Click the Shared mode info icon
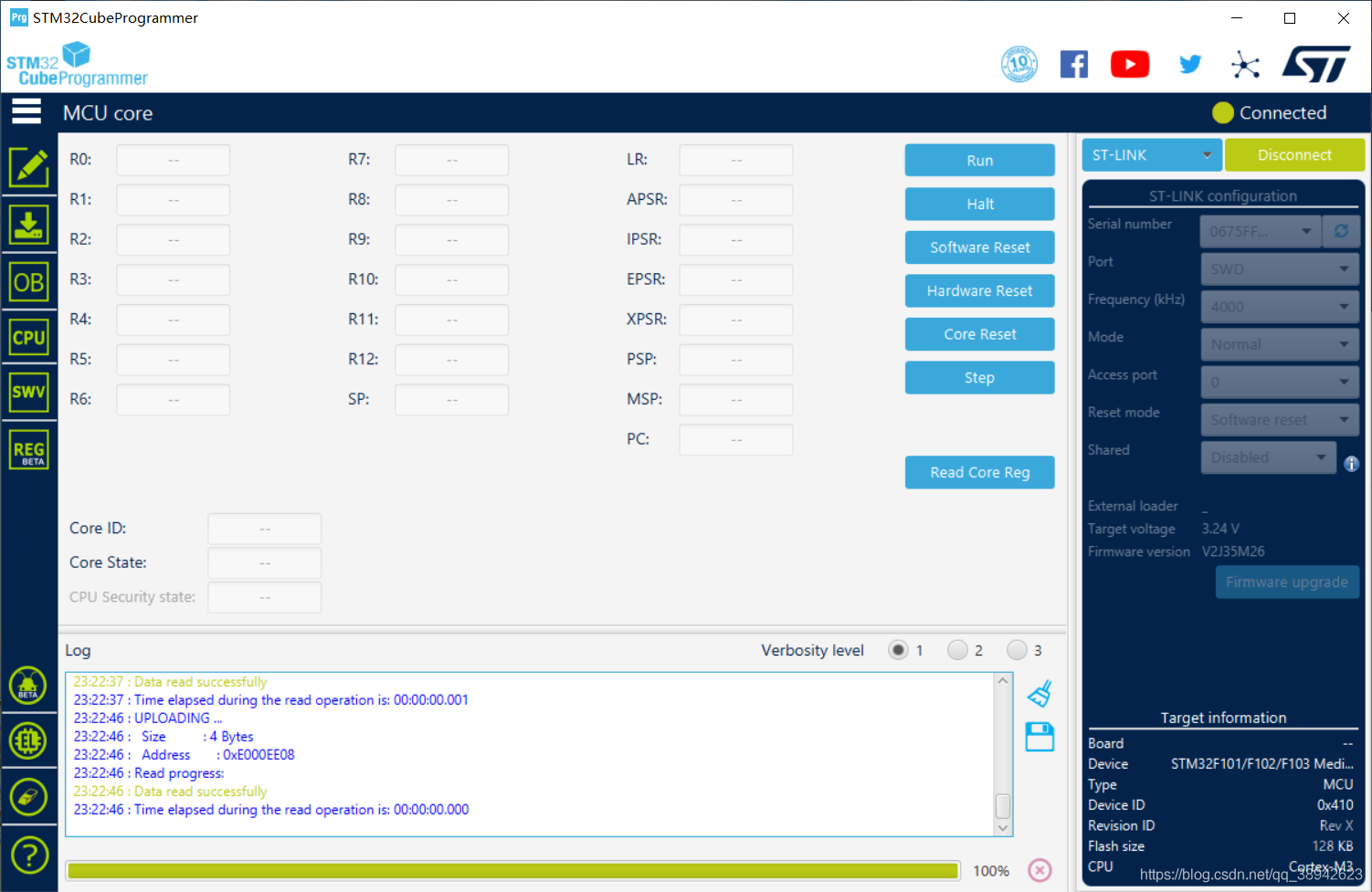The image size is (1372, 892). [x=1351, y=464]
